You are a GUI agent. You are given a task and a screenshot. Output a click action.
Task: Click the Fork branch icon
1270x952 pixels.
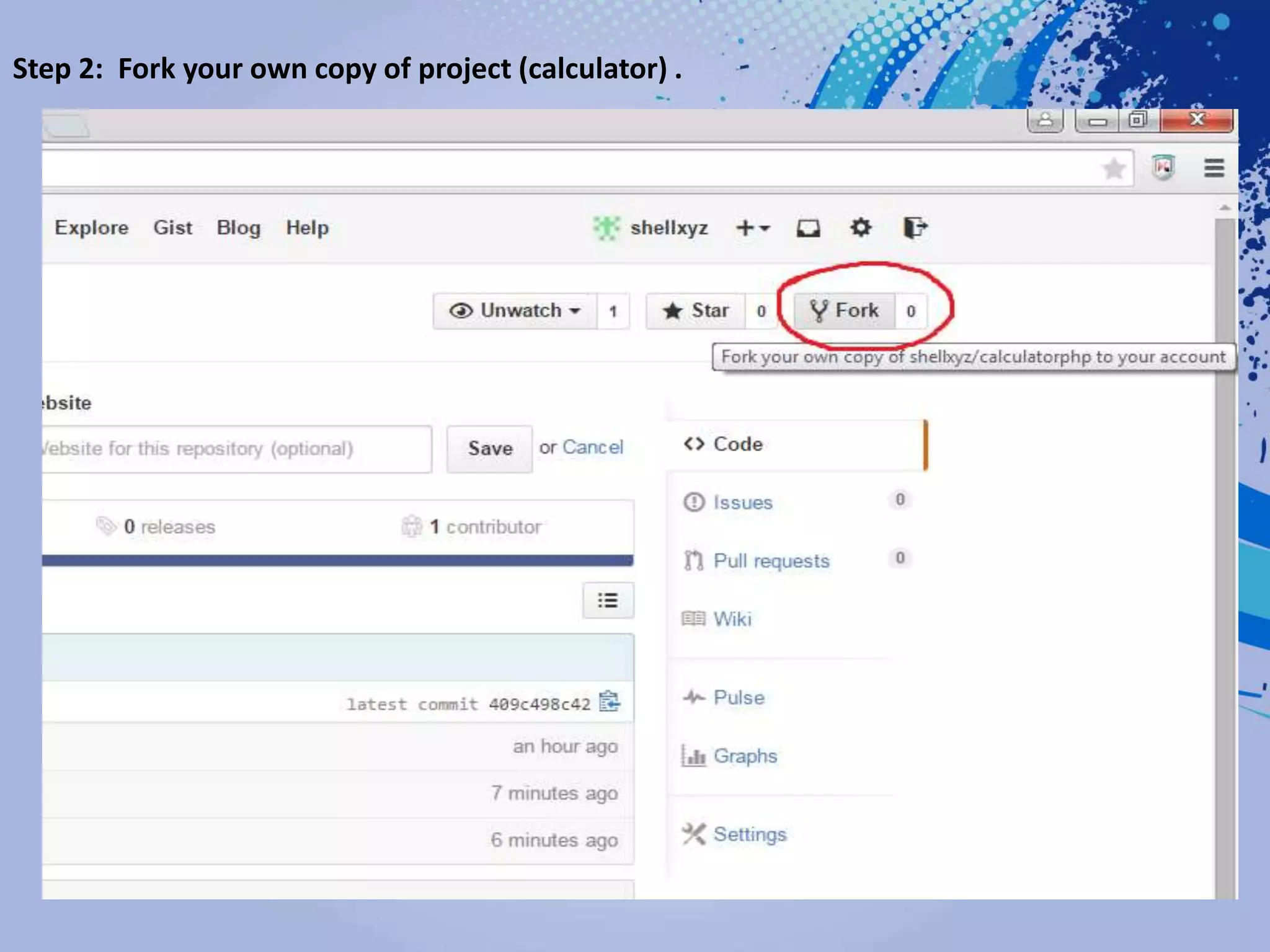(819, 311)
